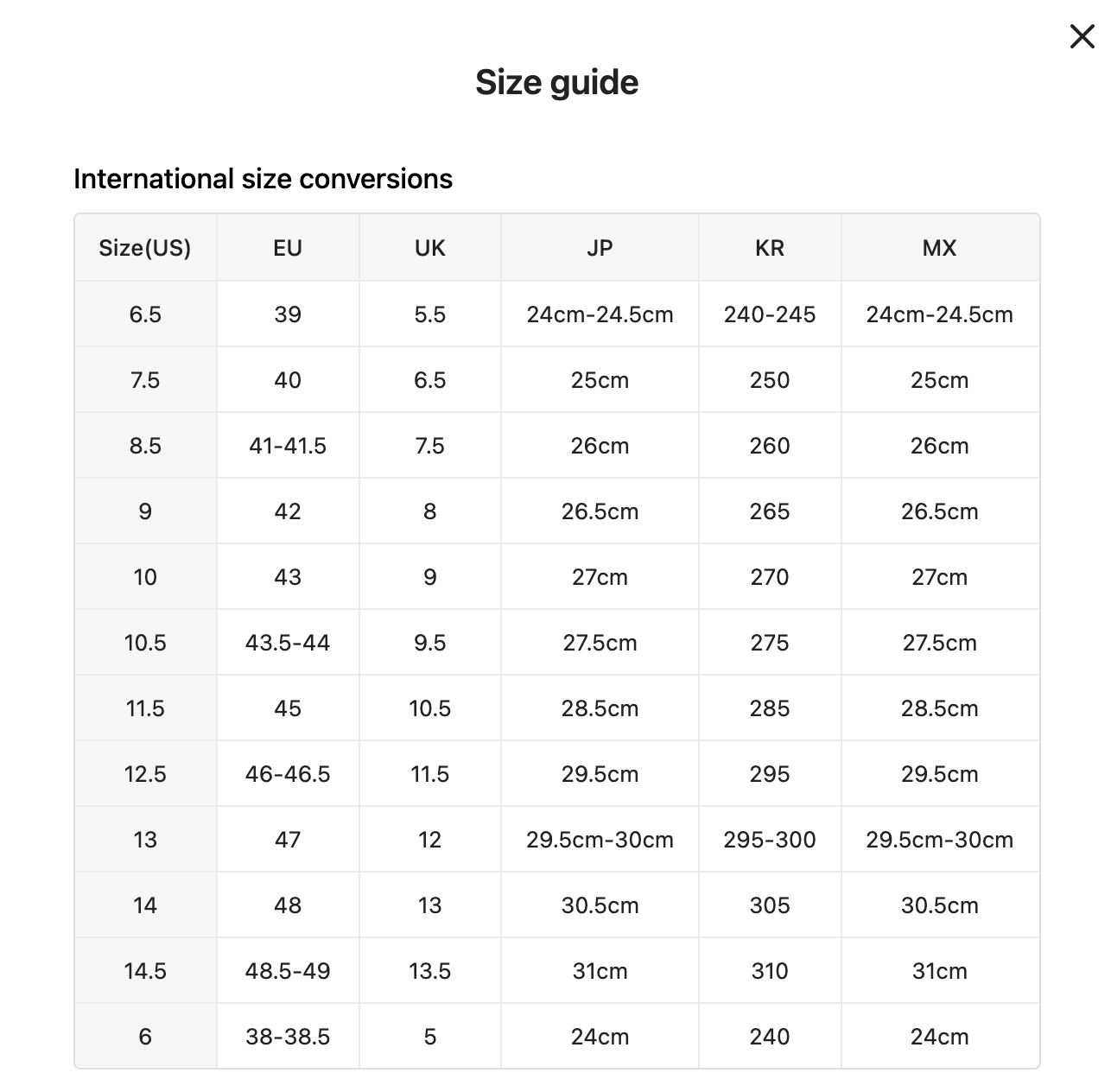Screen dimensions: 1111x1092
Task: Click EU size 38-38.5 cell
Action: click(288, 1037)
